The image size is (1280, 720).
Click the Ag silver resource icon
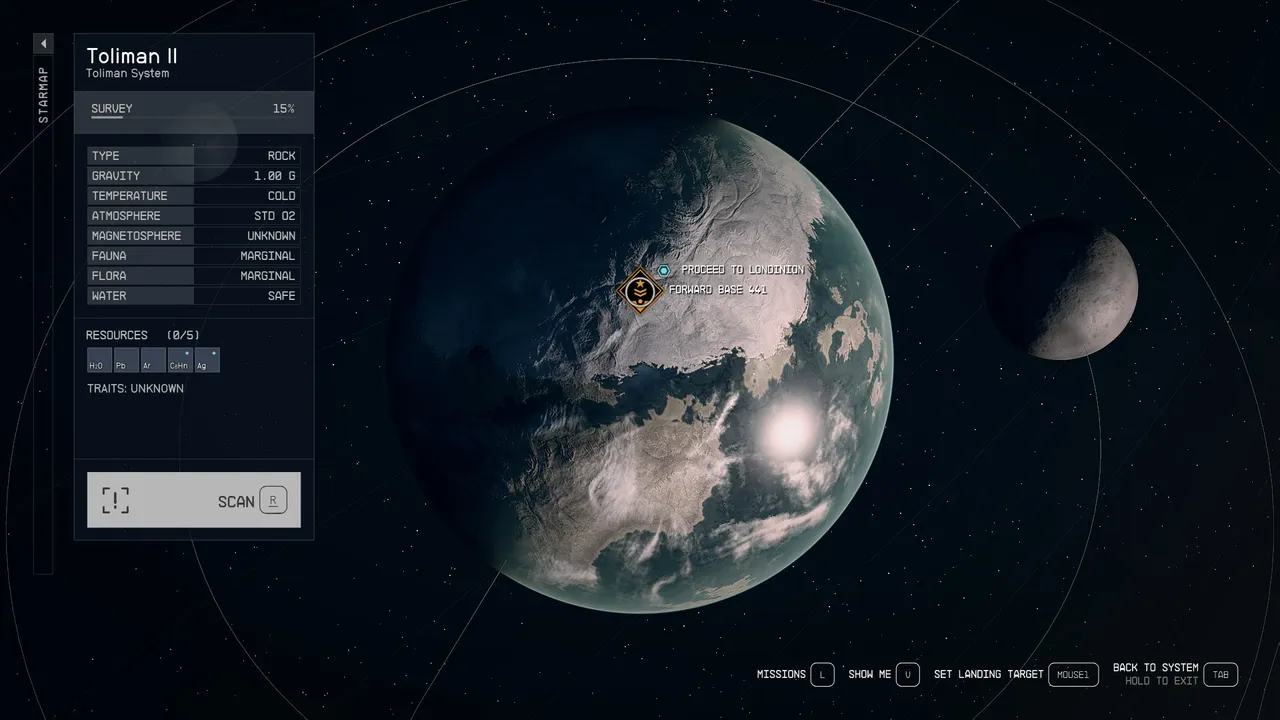tap(207, 360)
